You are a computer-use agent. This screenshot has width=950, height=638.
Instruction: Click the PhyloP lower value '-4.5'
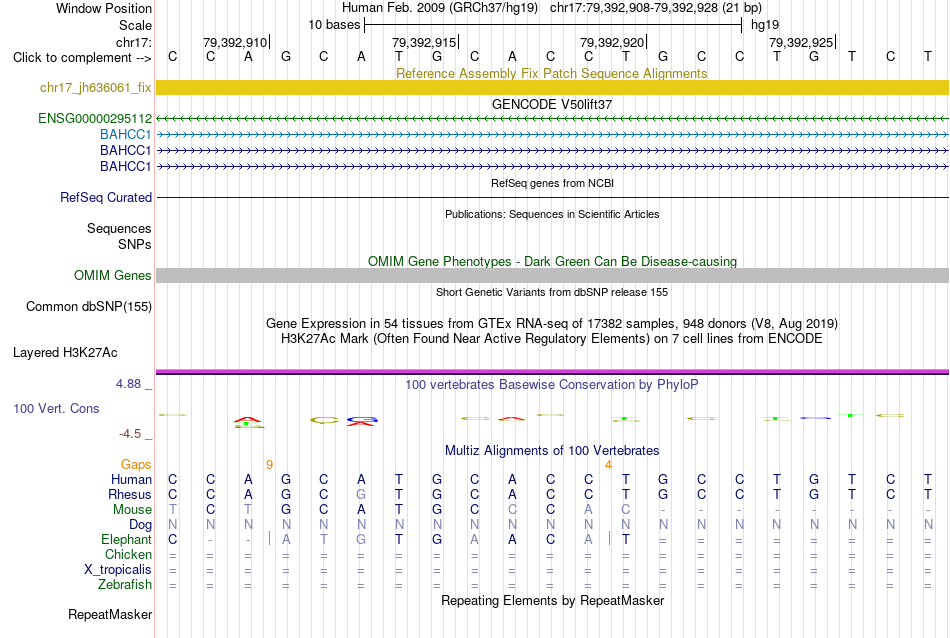[130, 434]
